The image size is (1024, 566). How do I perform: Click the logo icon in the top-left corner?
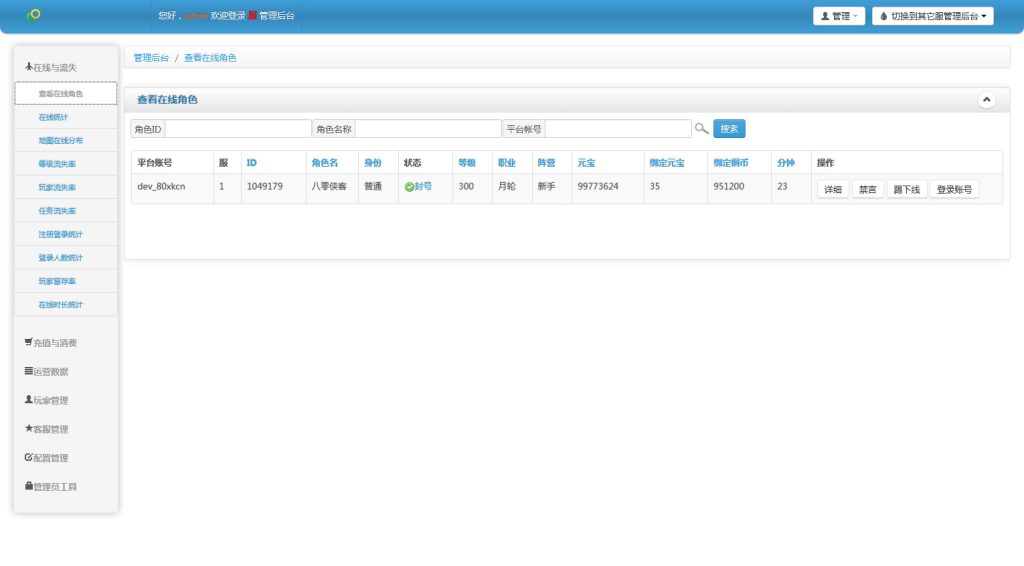[x=34, y=15]
